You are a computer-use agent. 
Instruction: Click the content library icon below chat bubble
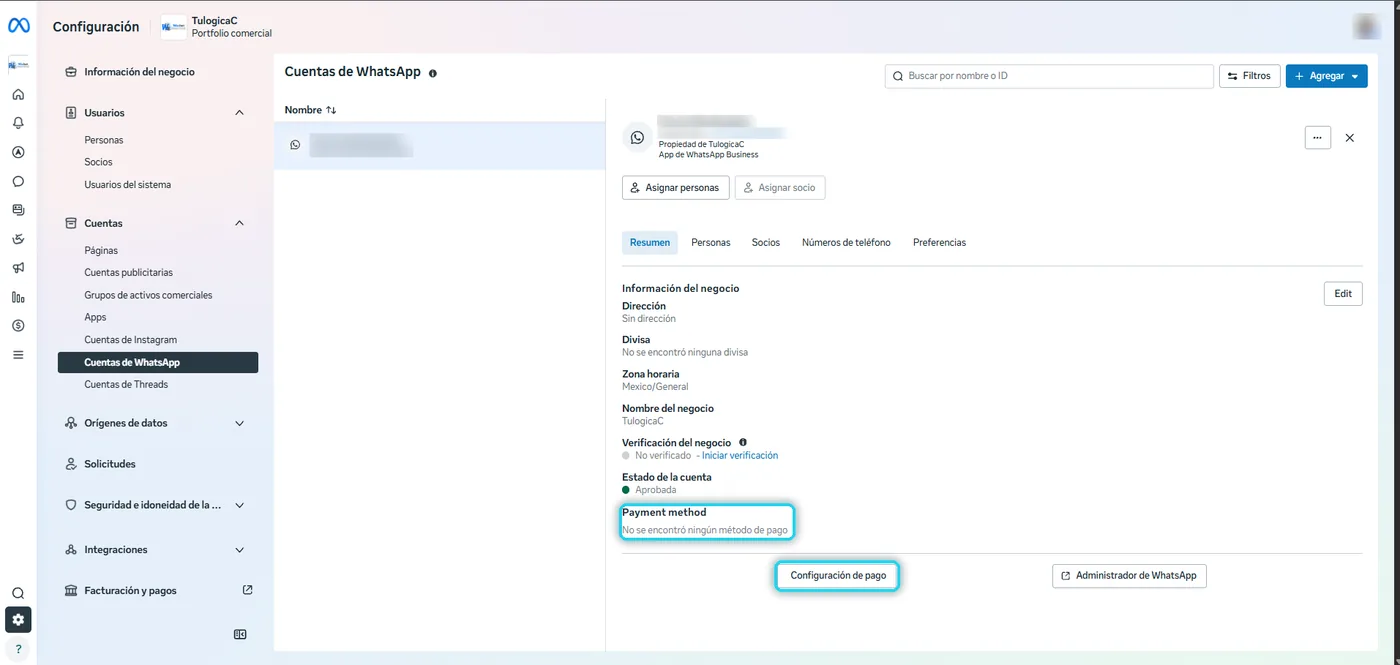click(x=18, y=210)
